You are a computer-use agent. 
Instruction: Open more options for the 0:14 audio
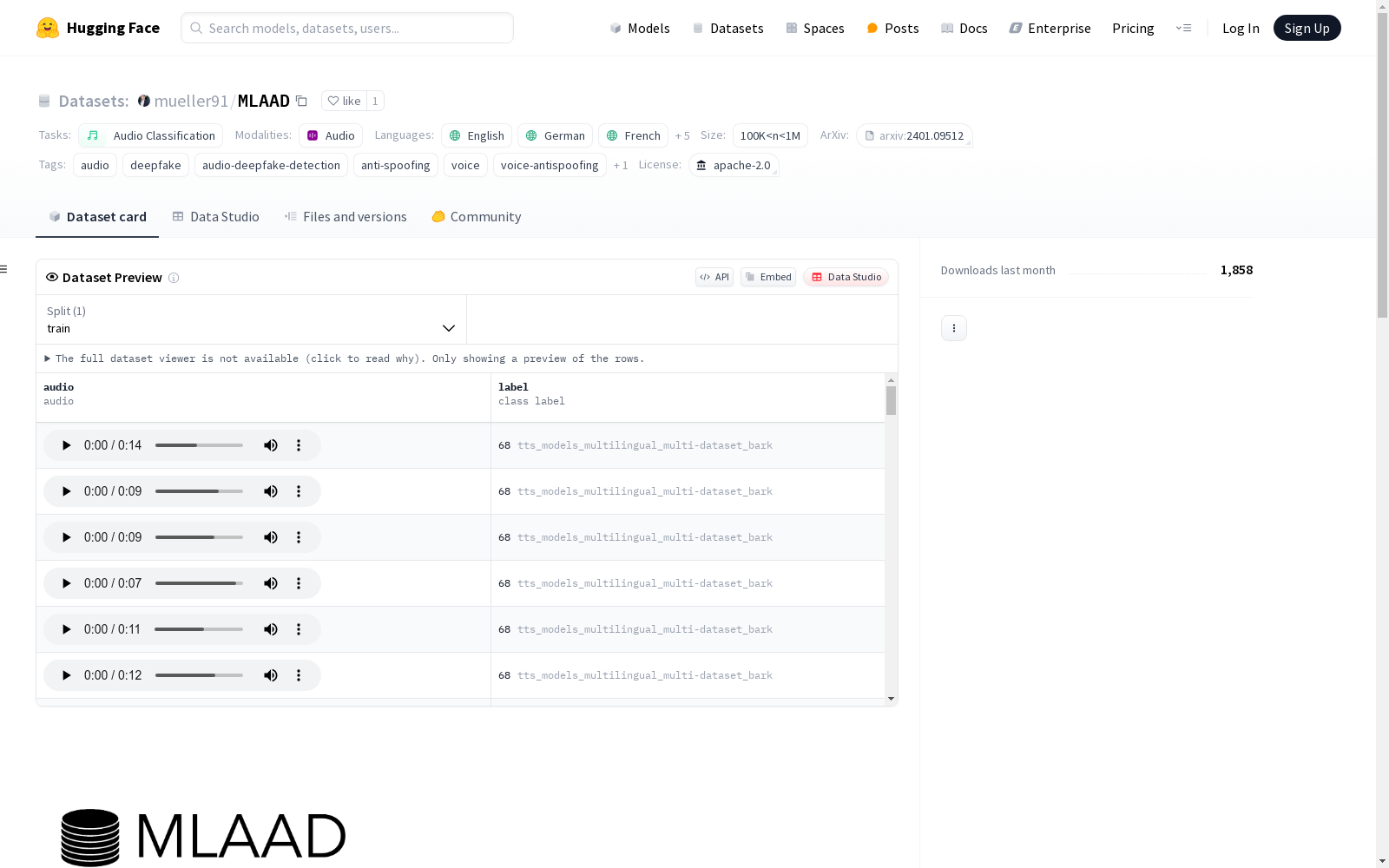click(x=299, y=445)
